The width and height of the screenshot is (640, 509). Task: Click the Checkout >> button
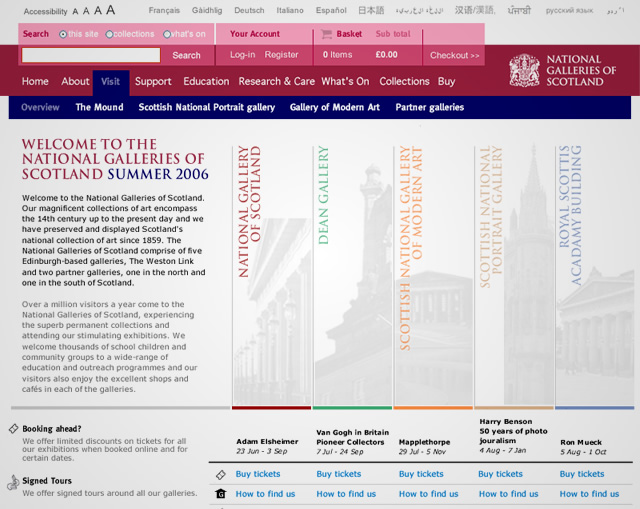[x=454, y=56]
